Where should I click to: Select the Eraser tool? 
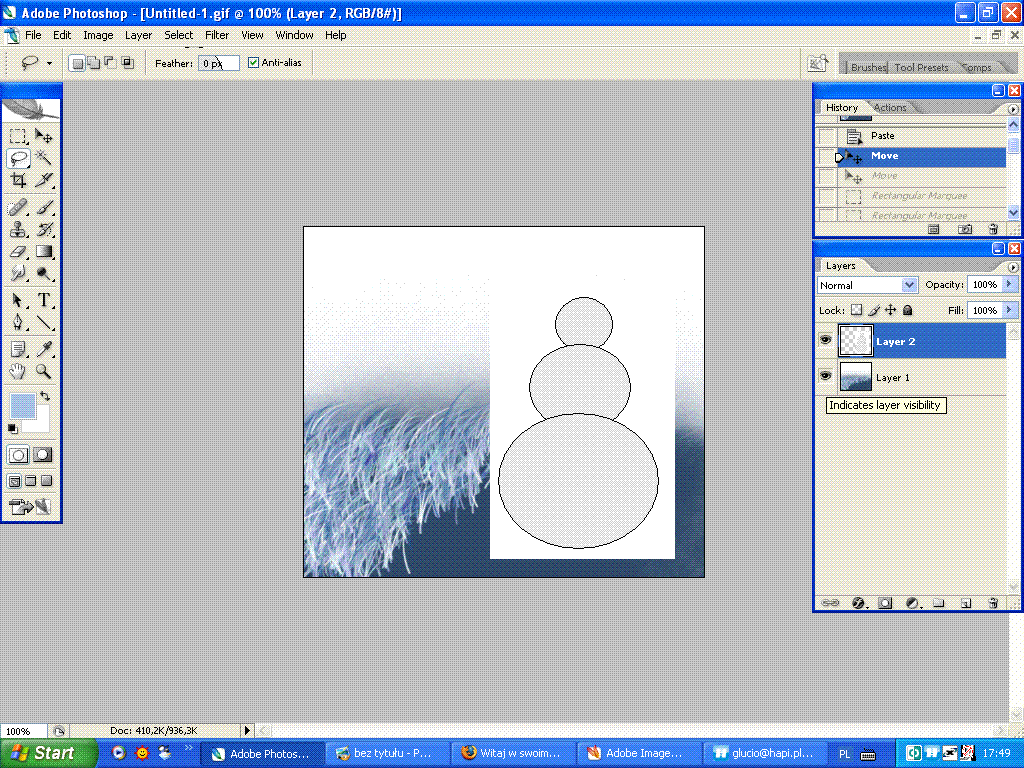pos(18,252)
